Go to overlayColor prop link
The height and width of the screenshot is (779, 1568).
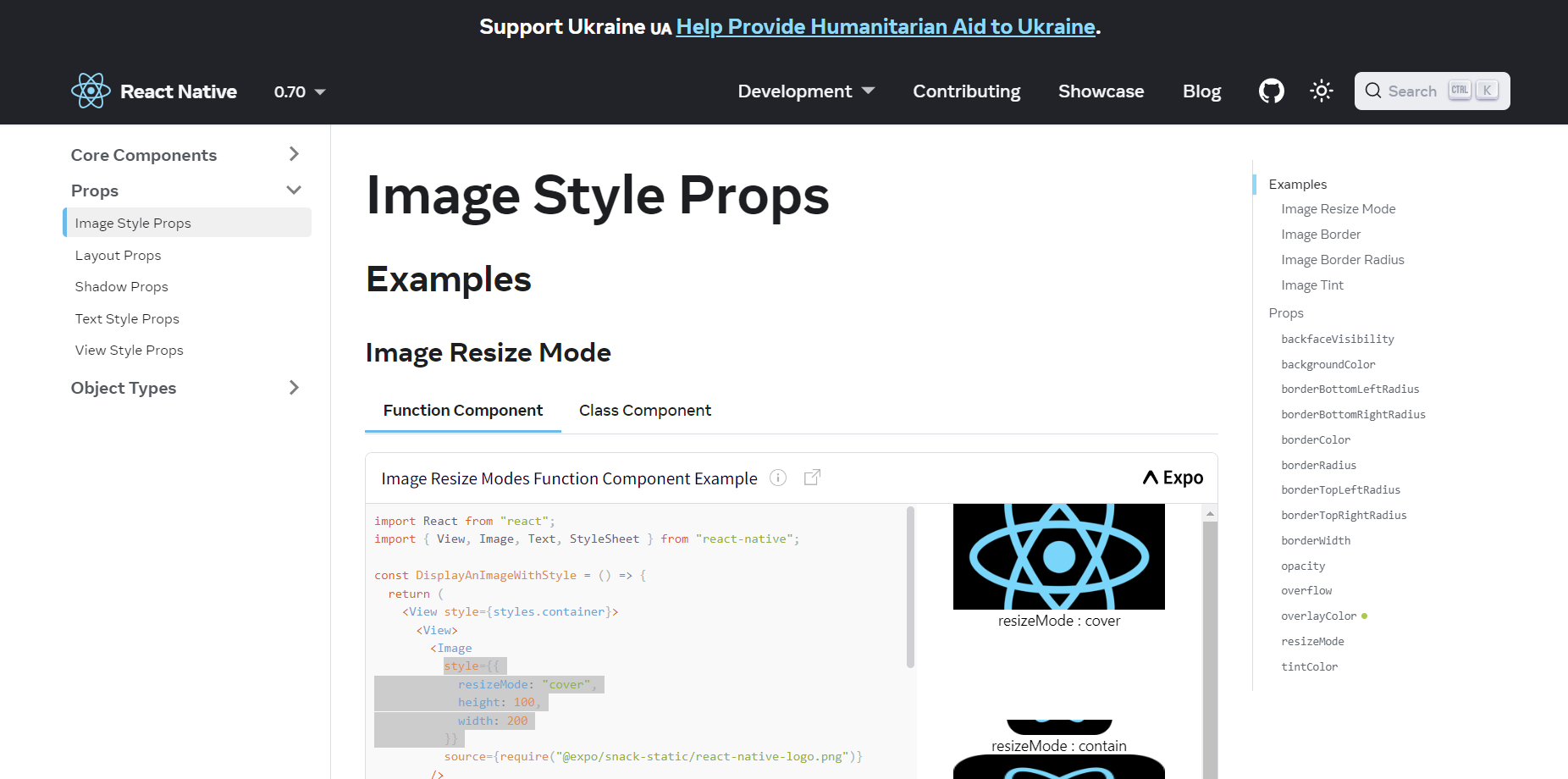[1318, 616]
